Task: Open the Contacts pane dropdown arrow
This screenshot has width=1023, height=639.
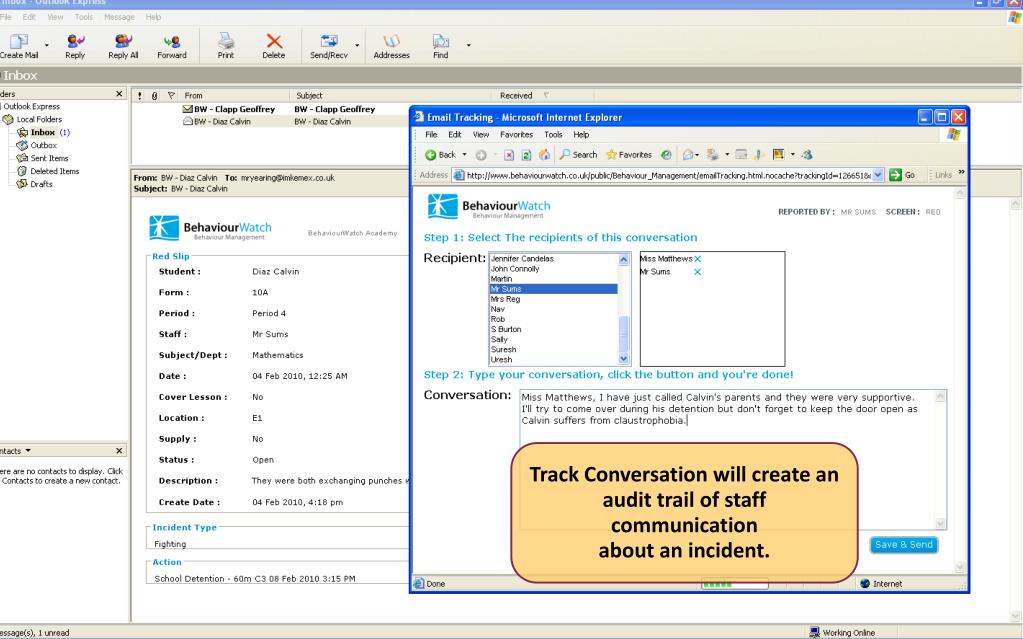Action: click(x=28, y=450)
